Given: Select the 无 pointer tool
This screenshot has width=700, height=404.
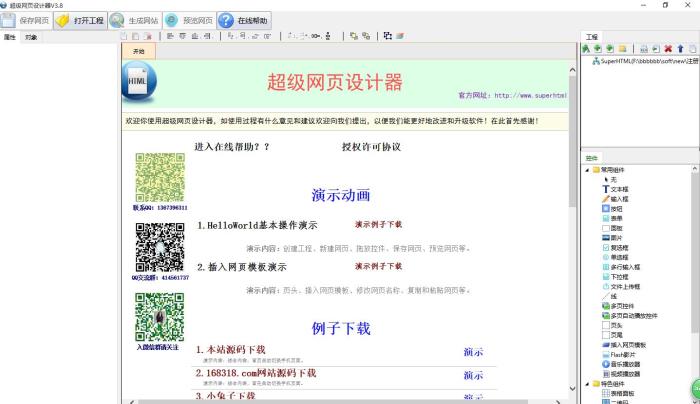Looking at the screenshot, I should pos(610,179).
